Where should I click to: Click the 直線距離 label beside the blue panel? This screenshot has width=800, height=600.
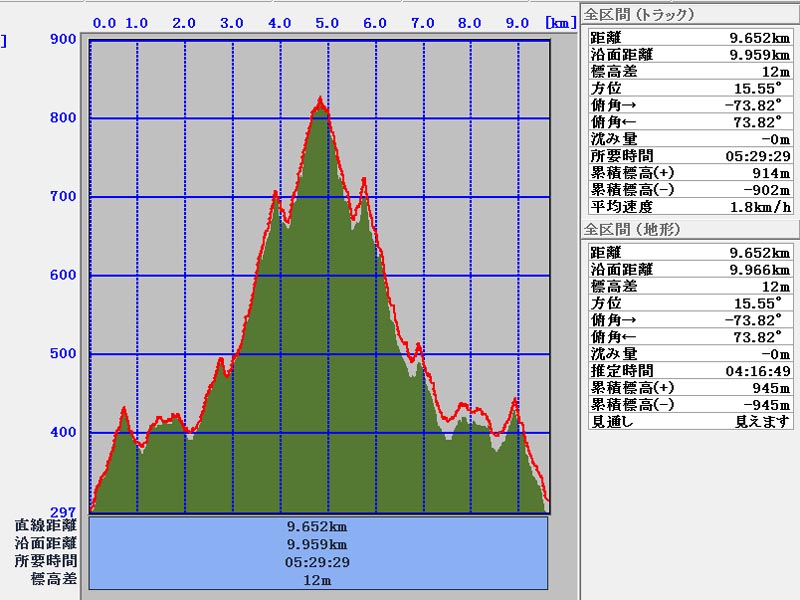click(46, 525)
